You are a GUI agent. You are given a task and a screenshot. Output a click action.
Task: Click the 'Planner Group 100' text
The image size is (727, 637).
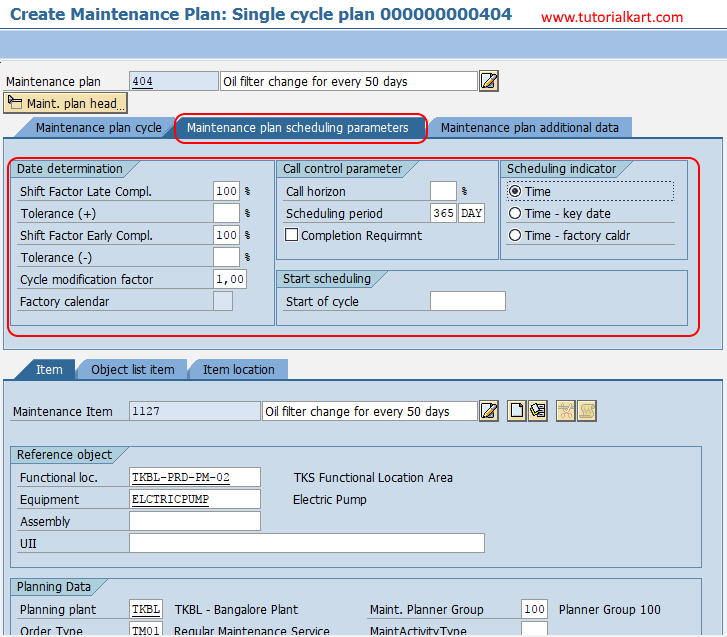(x=609, y=609)
